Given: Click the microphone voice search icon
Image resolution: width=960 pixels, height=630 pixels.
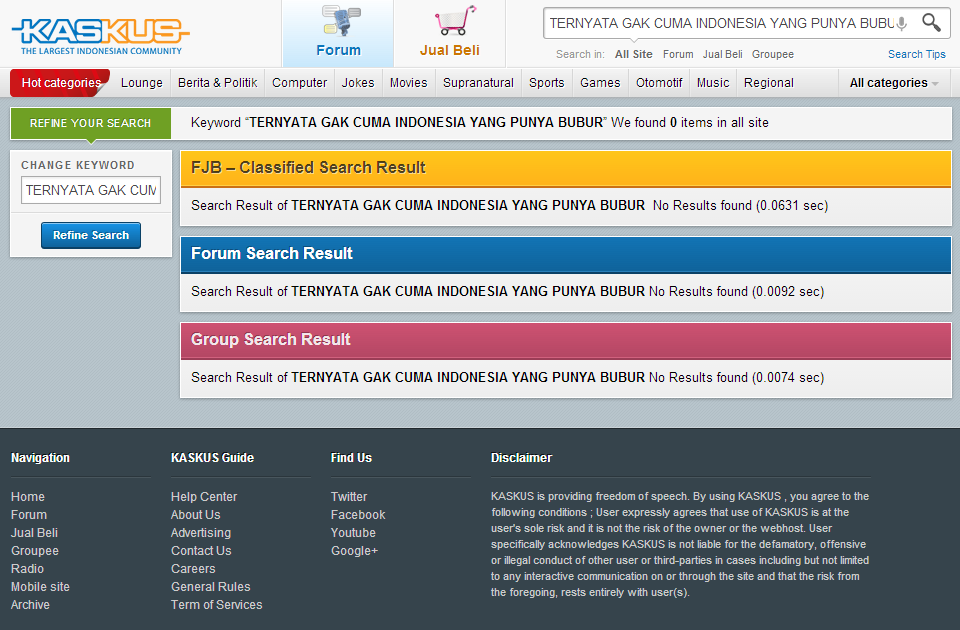Looking at the screenshot, I should pos(901,23).
